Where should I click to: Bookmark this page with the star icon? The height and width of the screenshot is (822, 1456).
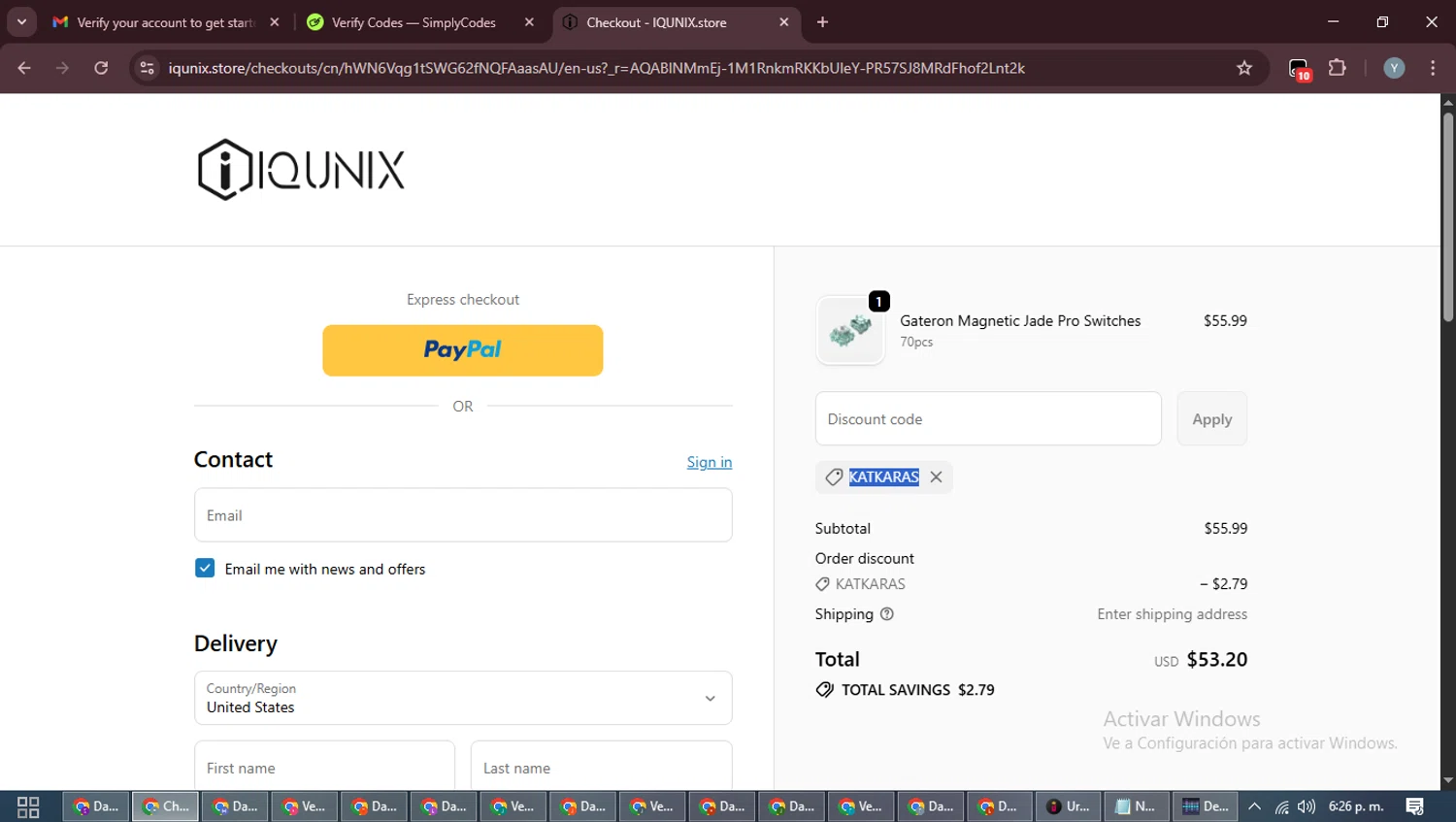click(1244, 68)
